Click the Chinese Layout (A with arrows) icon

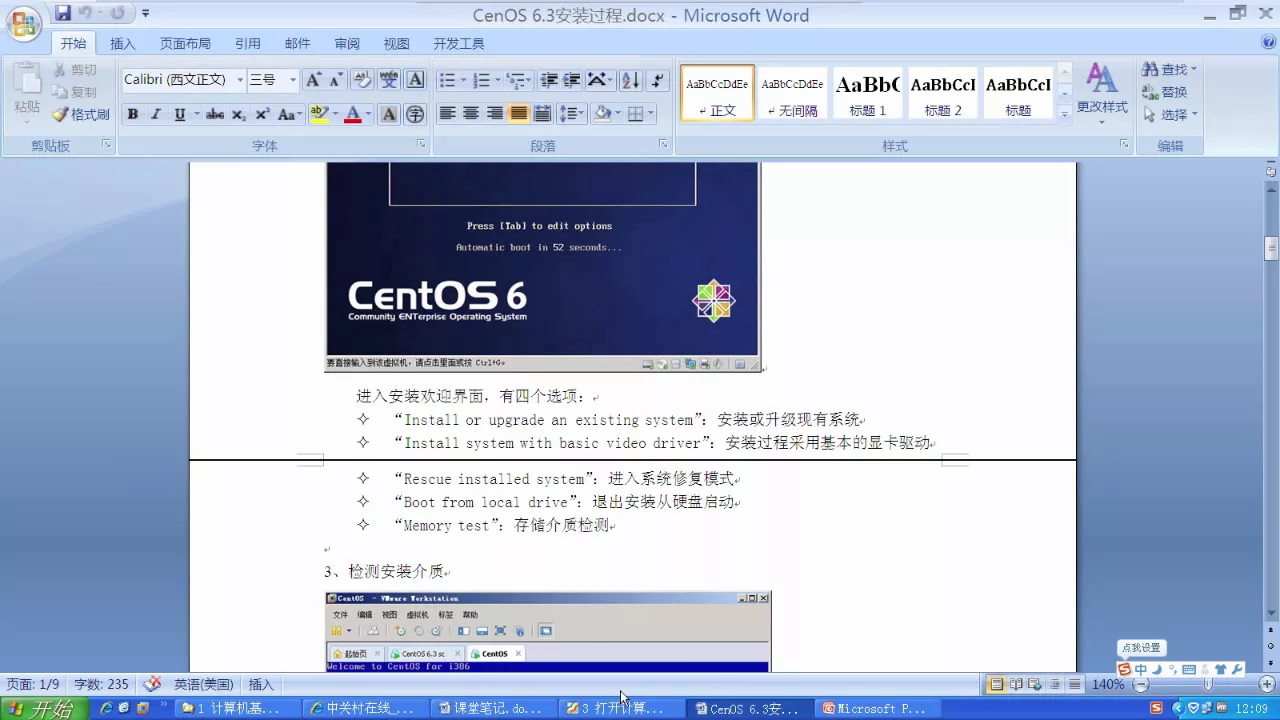(x=600, y=80)
